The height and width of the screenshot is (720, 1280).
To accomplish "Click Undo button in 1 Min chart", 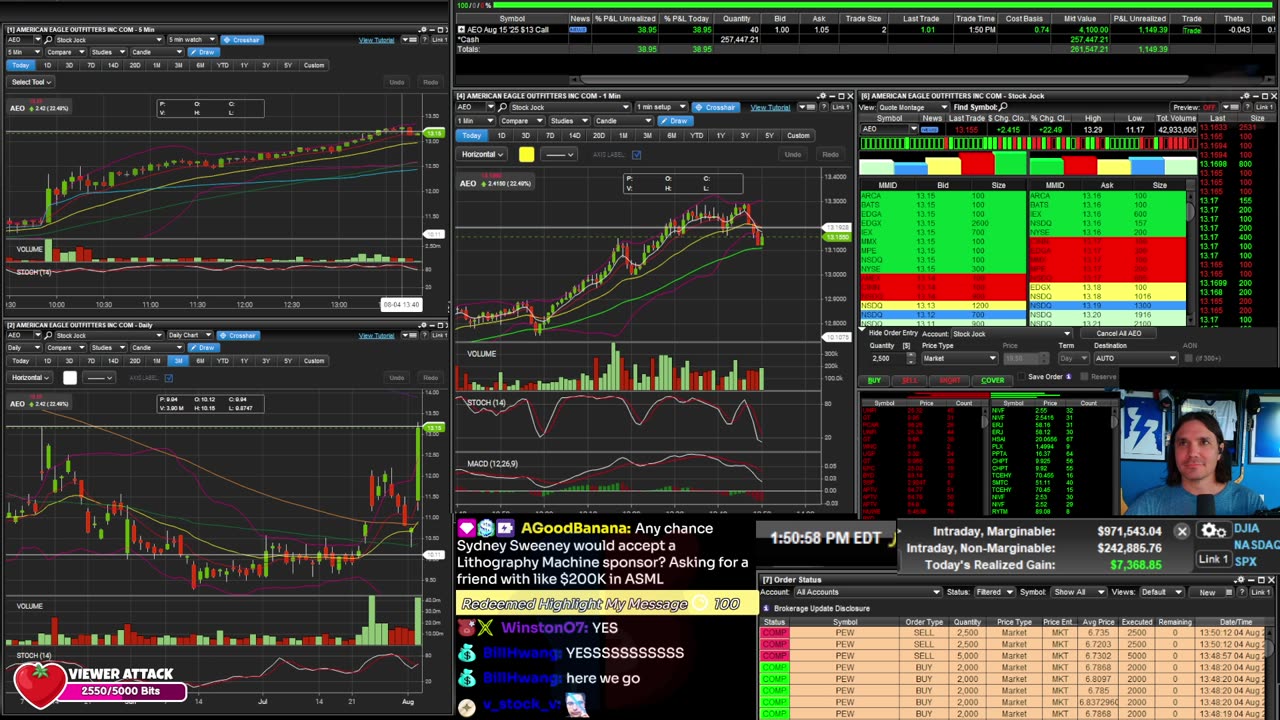I will coord(793,155).
